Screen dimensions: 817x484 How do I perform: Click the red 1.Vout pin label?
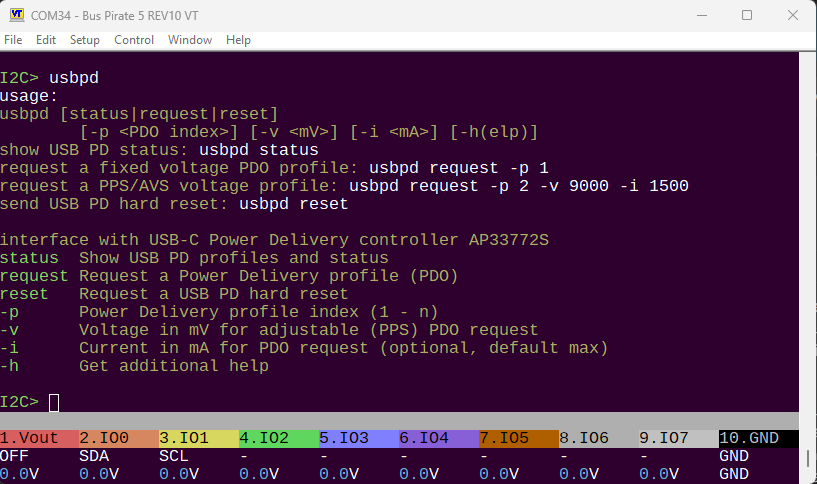(x=38, y=438)
